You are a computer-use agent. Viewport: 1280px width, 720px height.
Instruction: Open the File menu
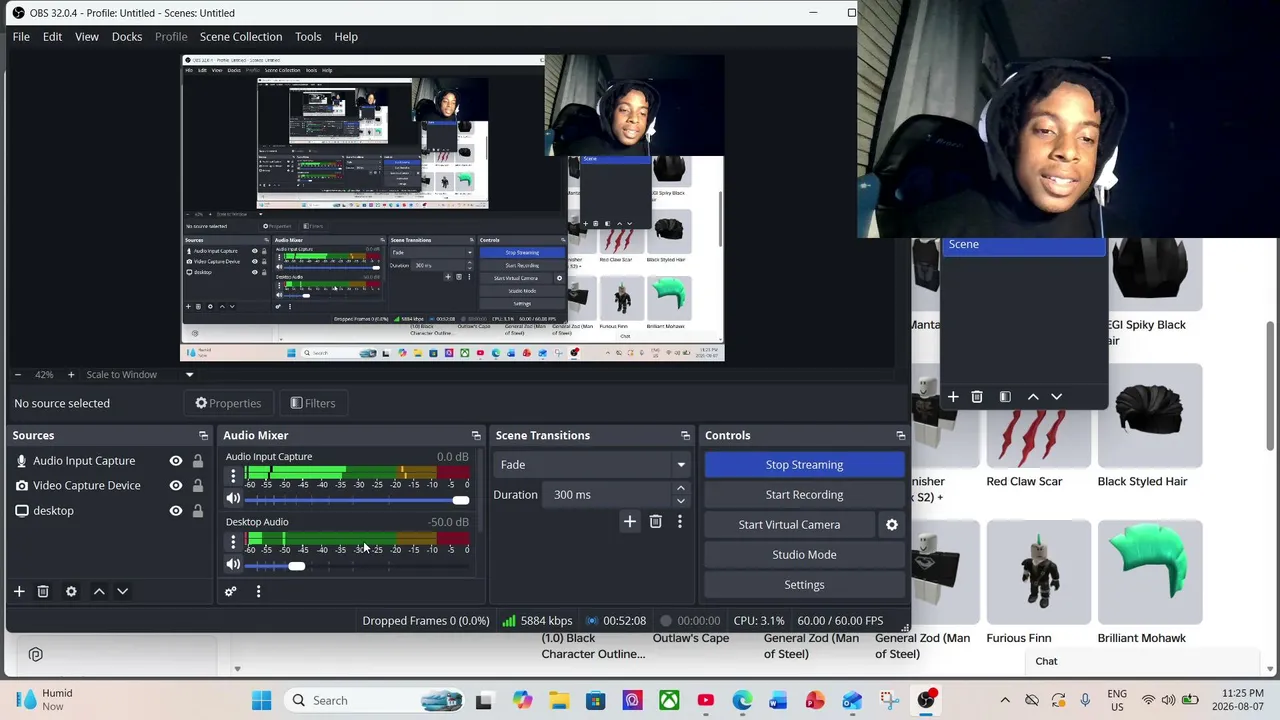coord(21,37)
